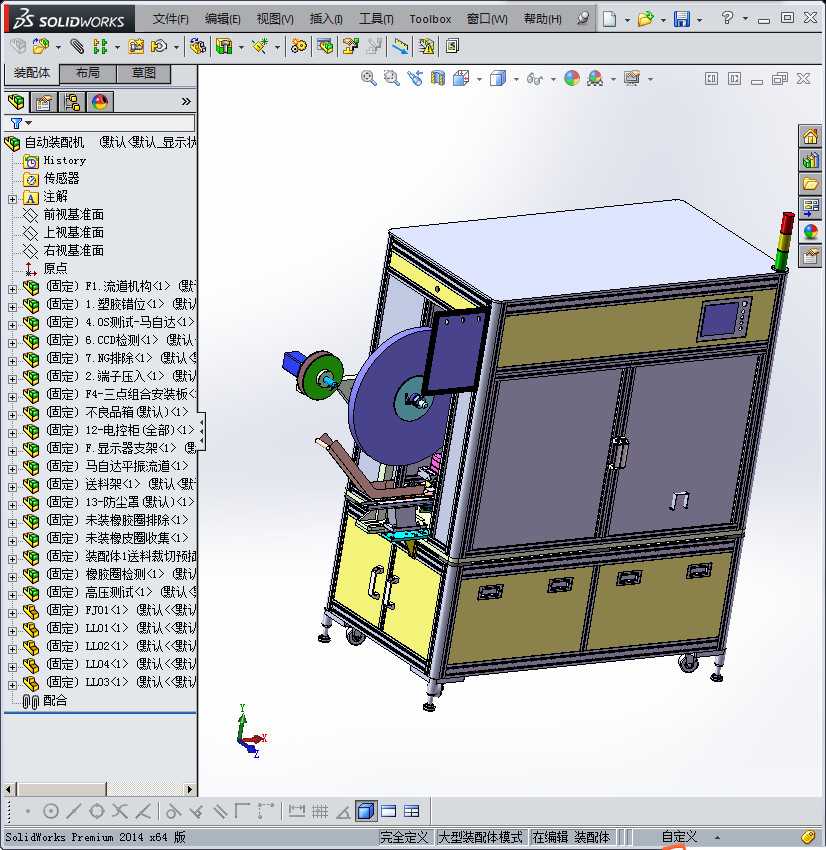Open the PropertyManager tab icon

(44, 102)
